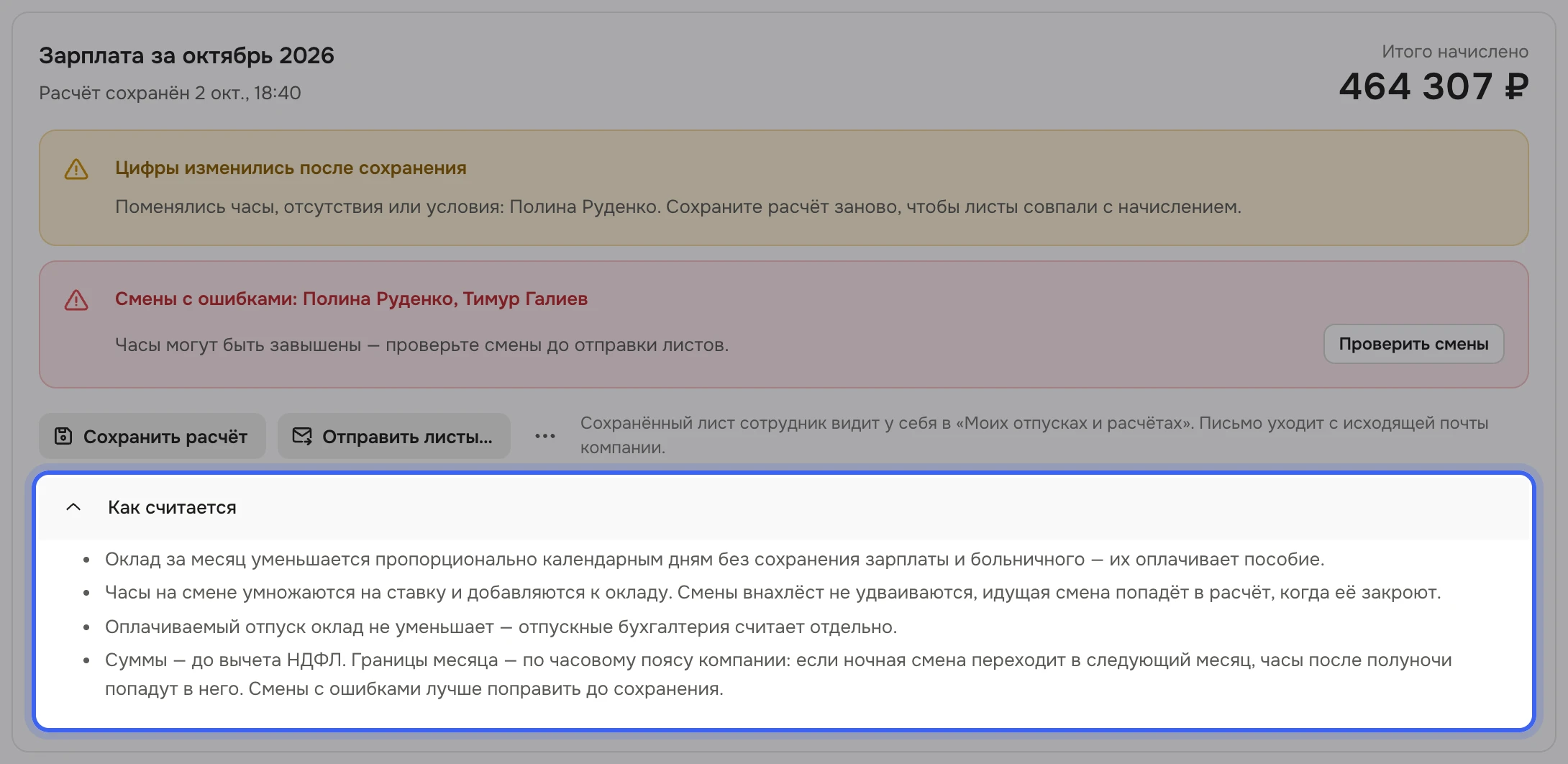Click the yellow warning triangle icon
Viewport: 1568px width, 764px height.
coord(76,170)
